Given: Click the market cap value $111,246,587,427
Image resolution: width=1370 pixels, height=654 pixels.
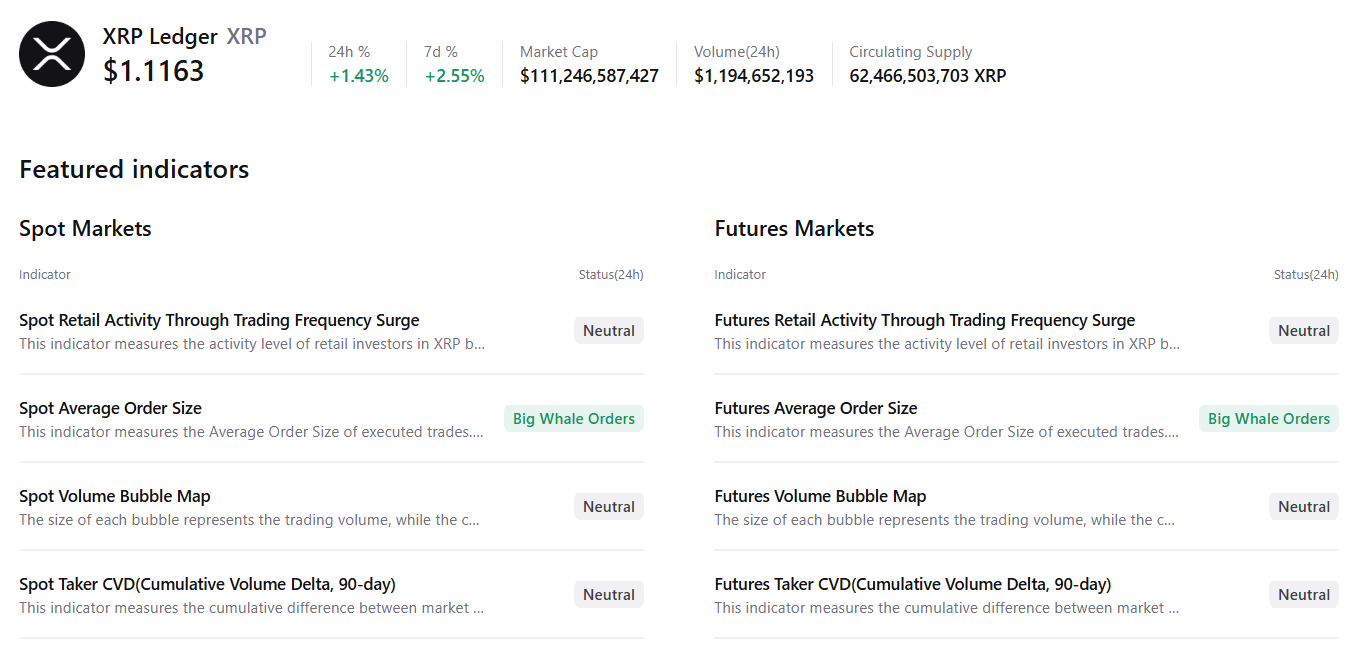Looking at the screenshot, I should pyautogui.click(x=589, y=76).
